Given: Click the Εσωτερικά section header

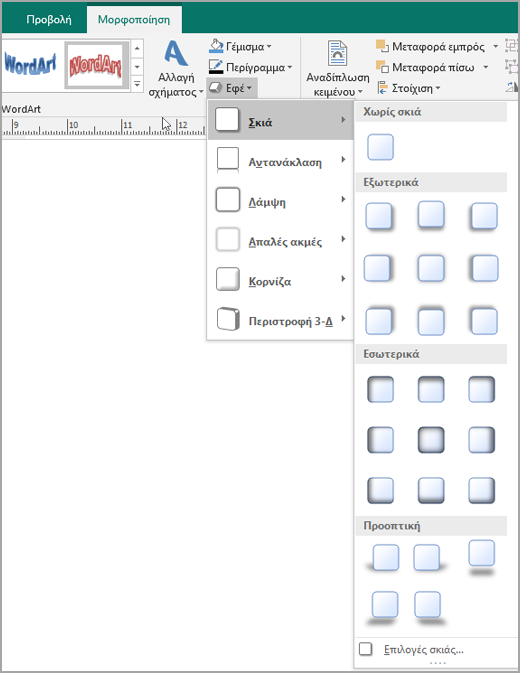Looking at the screenshot, I should (x=431, y=354).
